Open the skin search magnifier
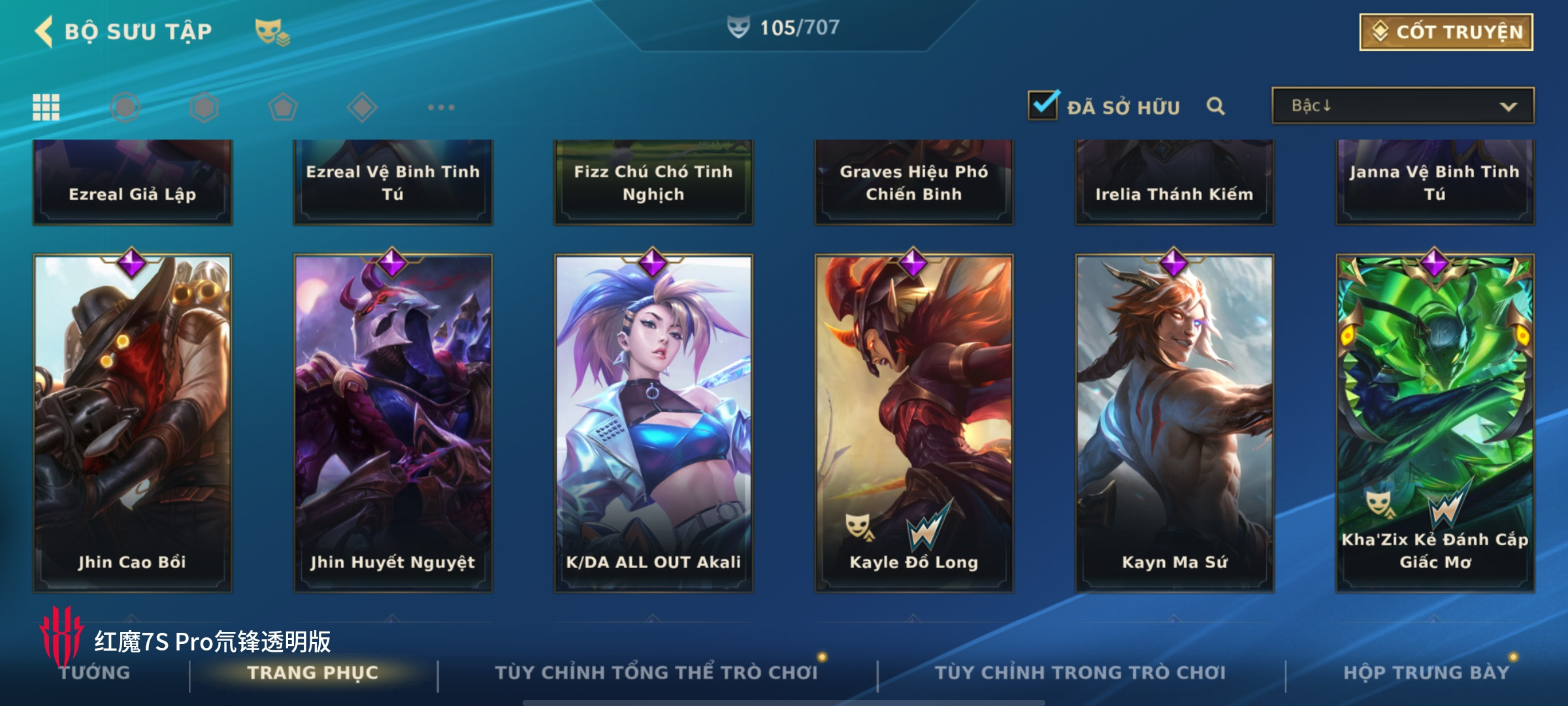This screenshot has width=1568, height=706. click(x=1215, y=106)
